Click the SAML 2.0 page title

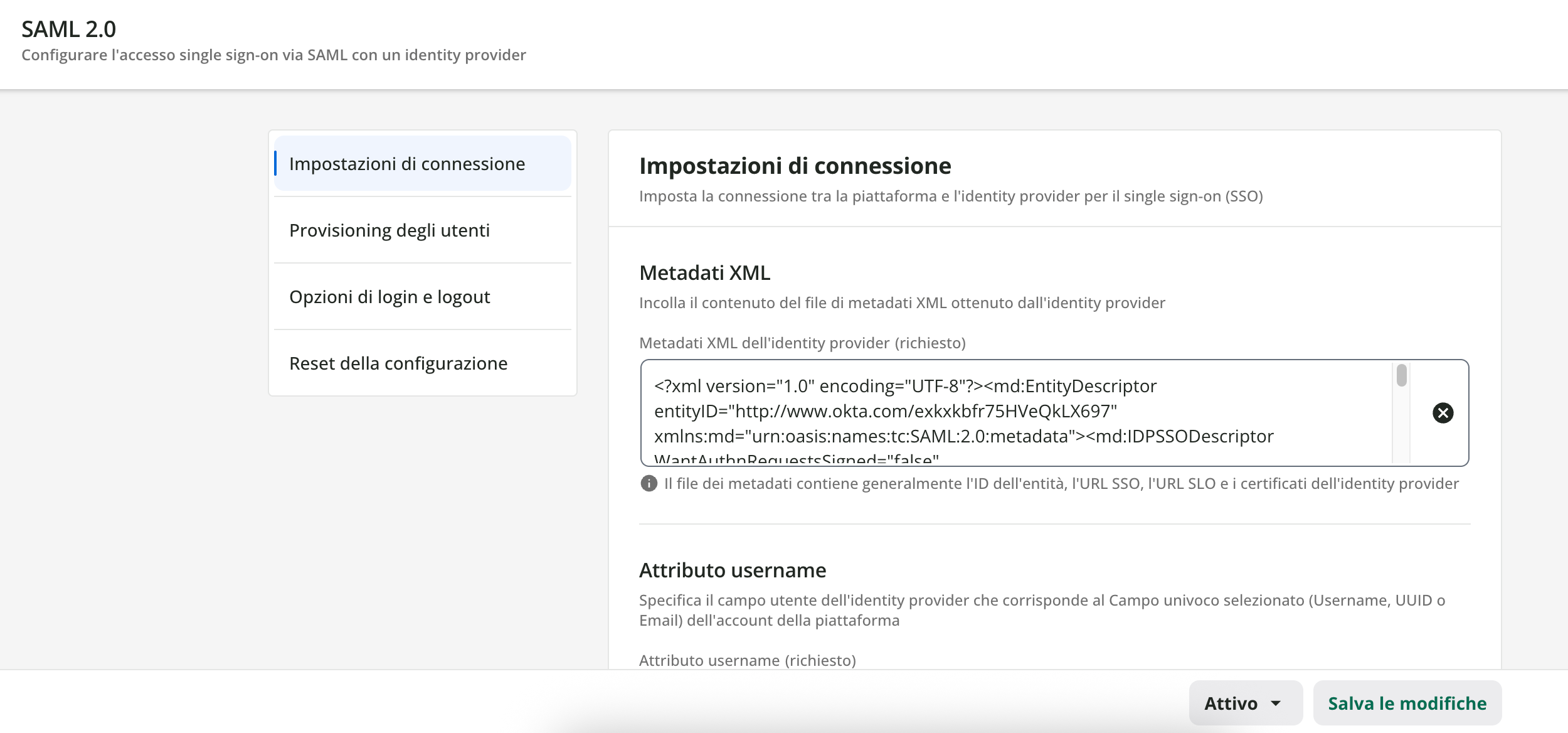tap(68, 29)
